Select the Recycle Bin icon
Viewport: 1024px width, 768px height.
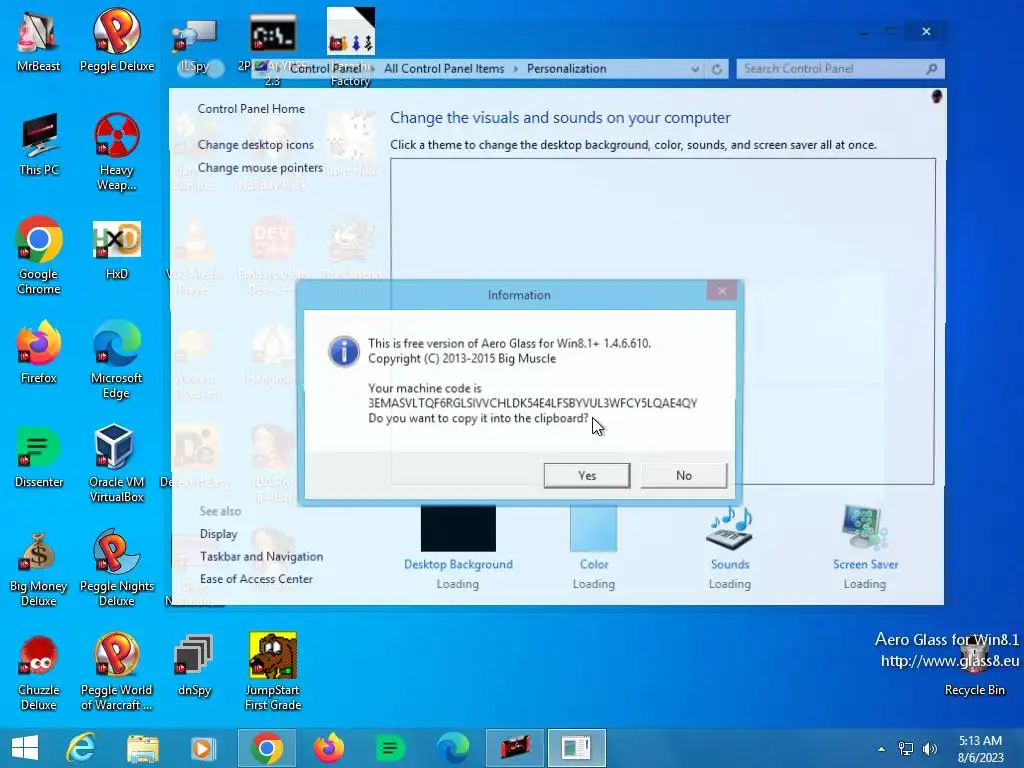point(974,665)
